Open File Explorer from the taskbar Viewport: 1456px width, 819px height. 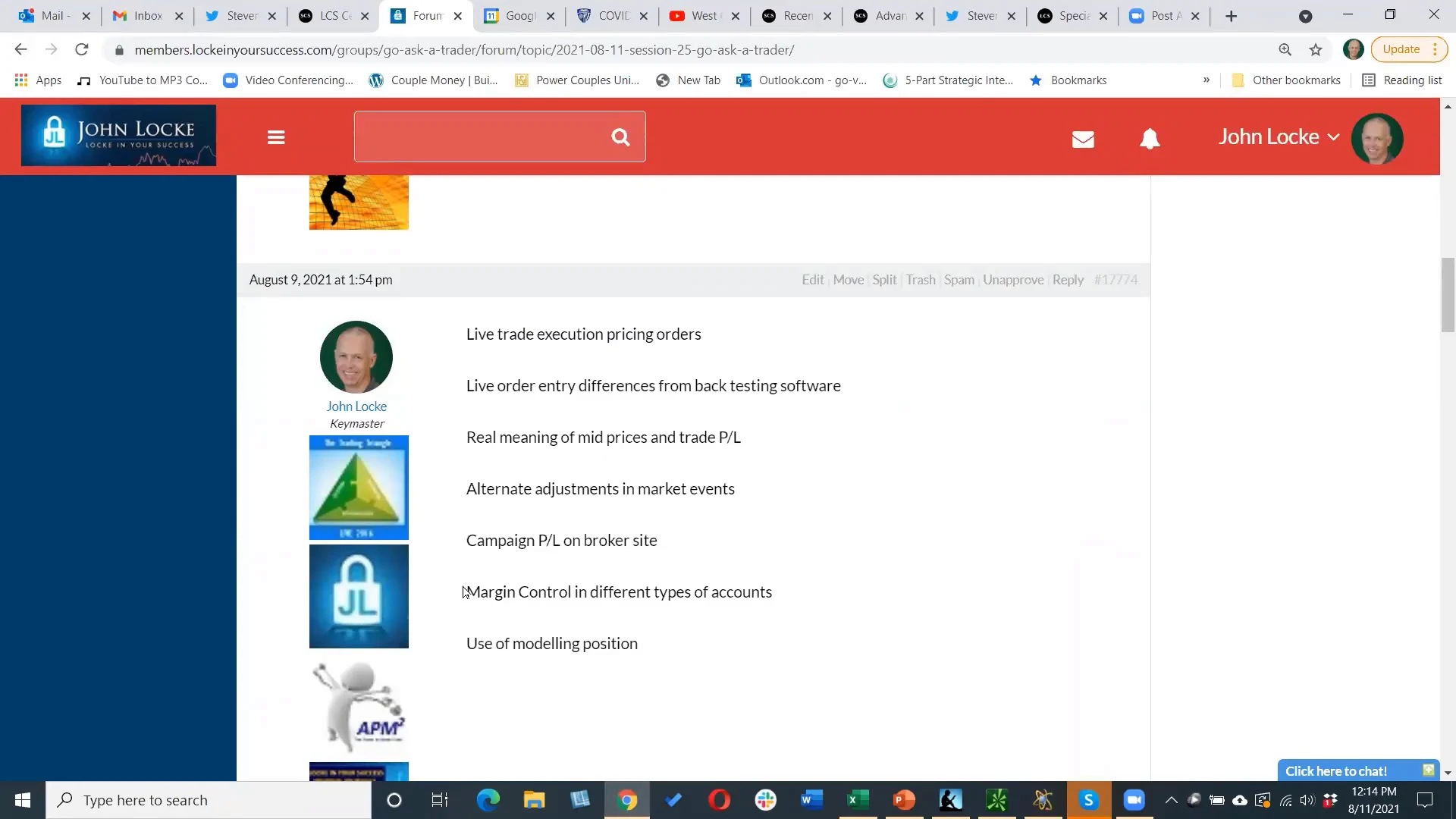pyautogui.click(x=534, y=800)
